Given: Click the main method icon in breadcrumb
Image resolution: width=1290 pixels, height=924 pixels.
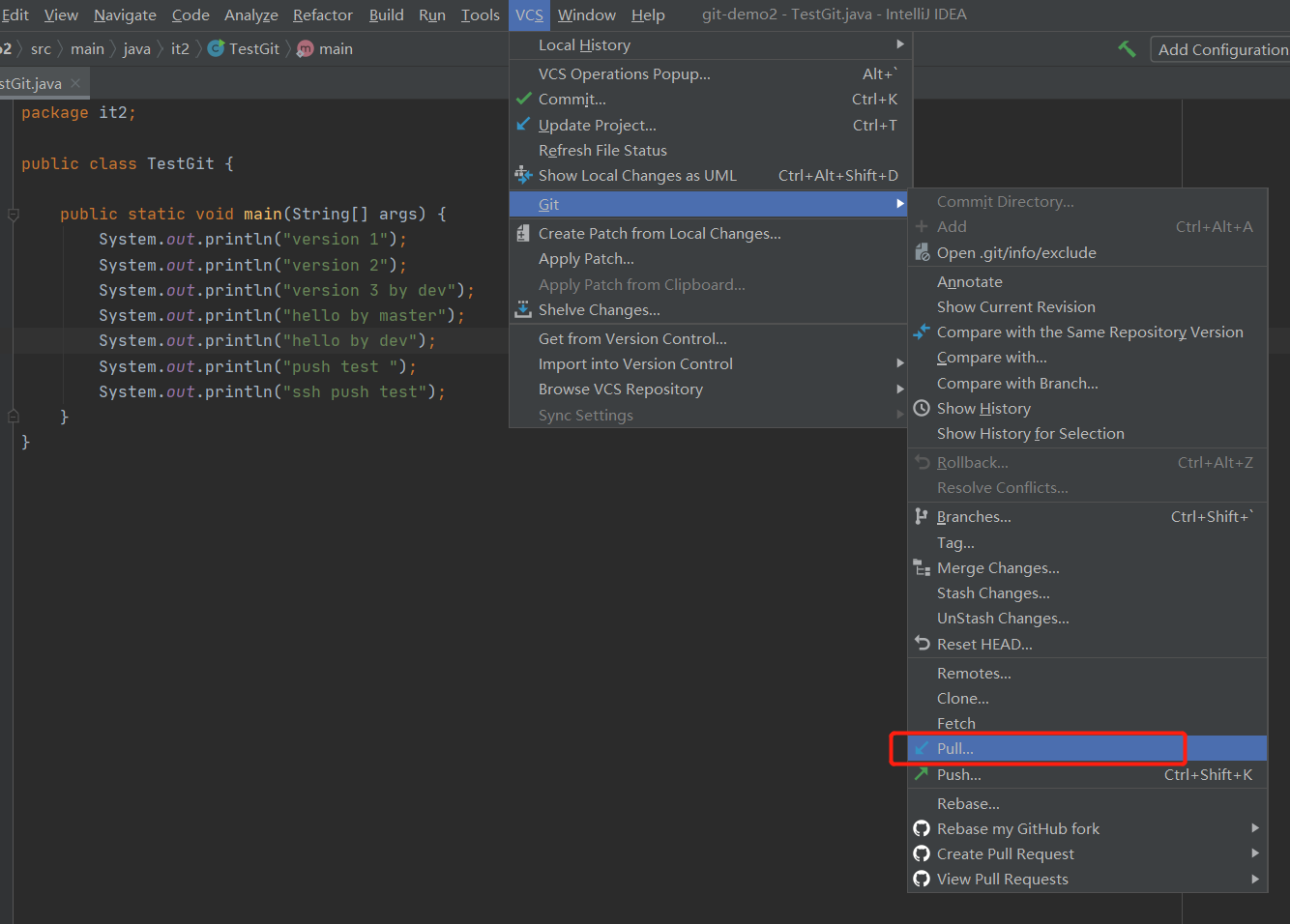Looking at the screenshot, I should pyautogui.click(x=306, y=48).
